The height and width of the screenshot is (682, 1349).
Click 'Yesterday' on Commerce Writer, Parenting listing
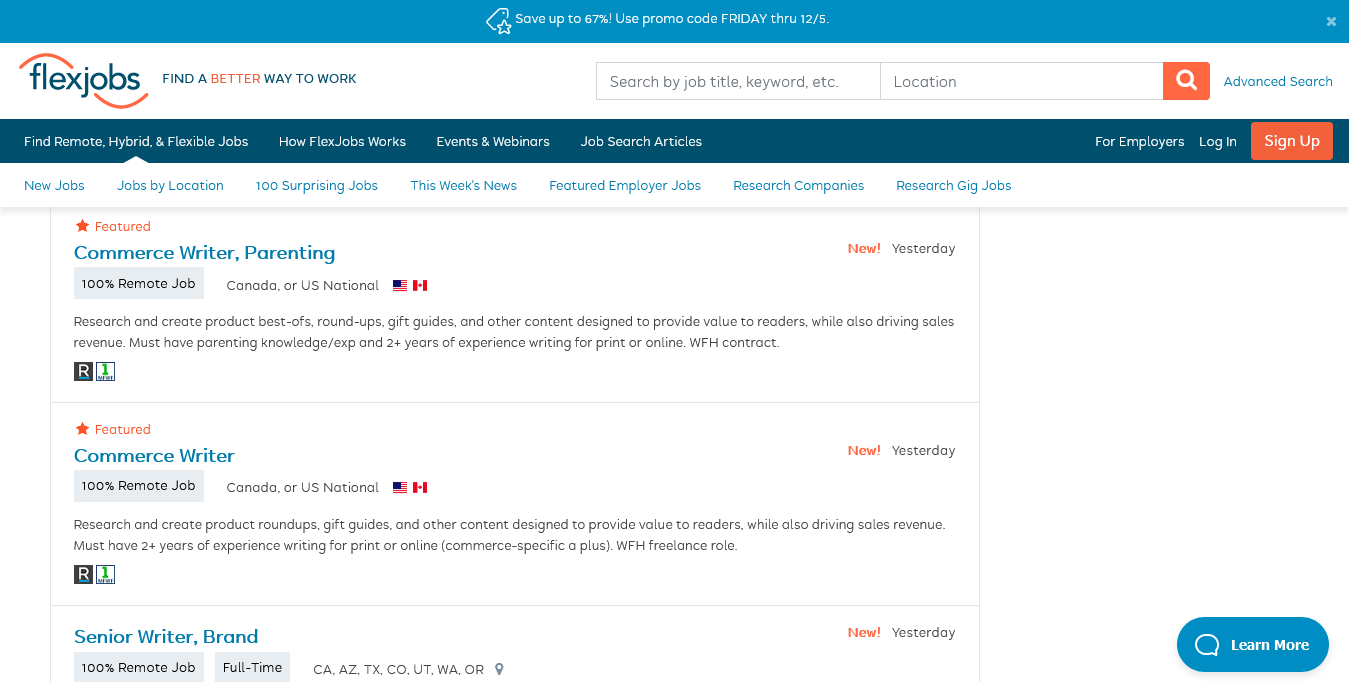click(x=923, y=249)
